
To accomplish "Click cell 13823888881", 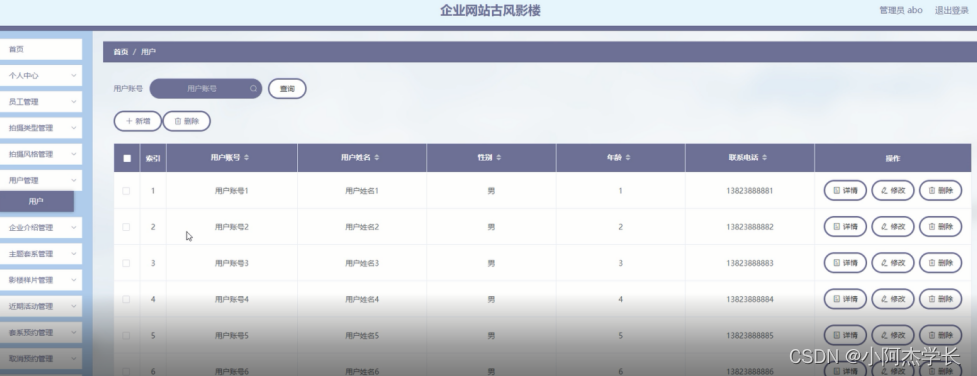I will (750, 191).
